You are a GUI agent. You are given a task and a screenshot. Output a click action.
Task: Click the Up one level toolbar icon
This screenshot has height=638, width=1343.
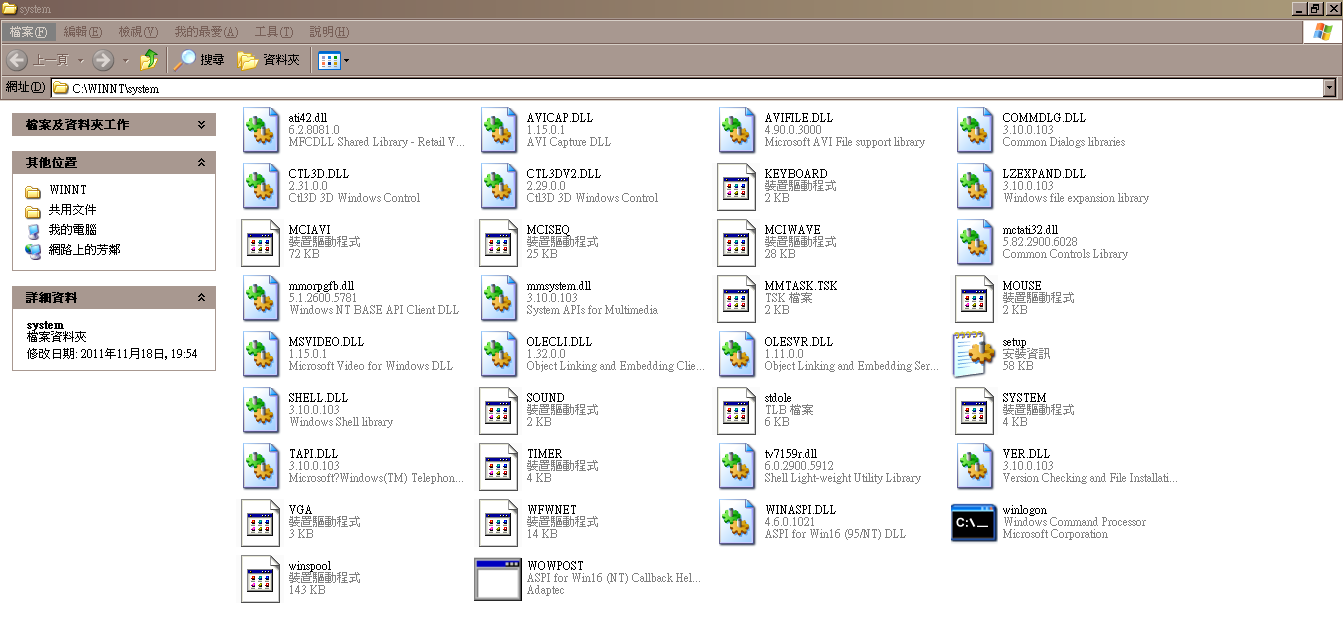[x=149, y=60]
